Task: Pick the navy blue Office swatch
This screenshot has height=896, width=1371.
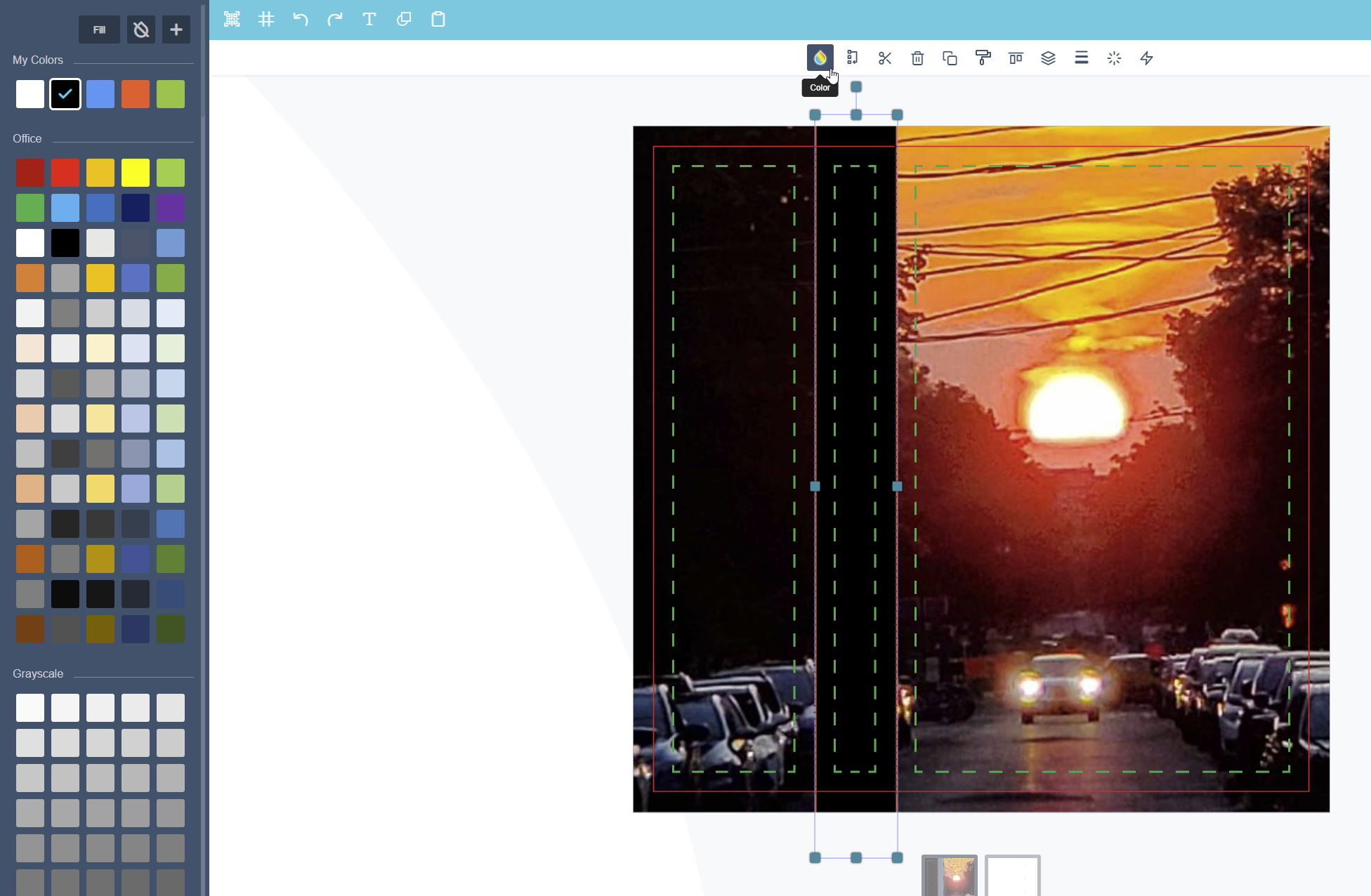Action: (x=136, y=208)
